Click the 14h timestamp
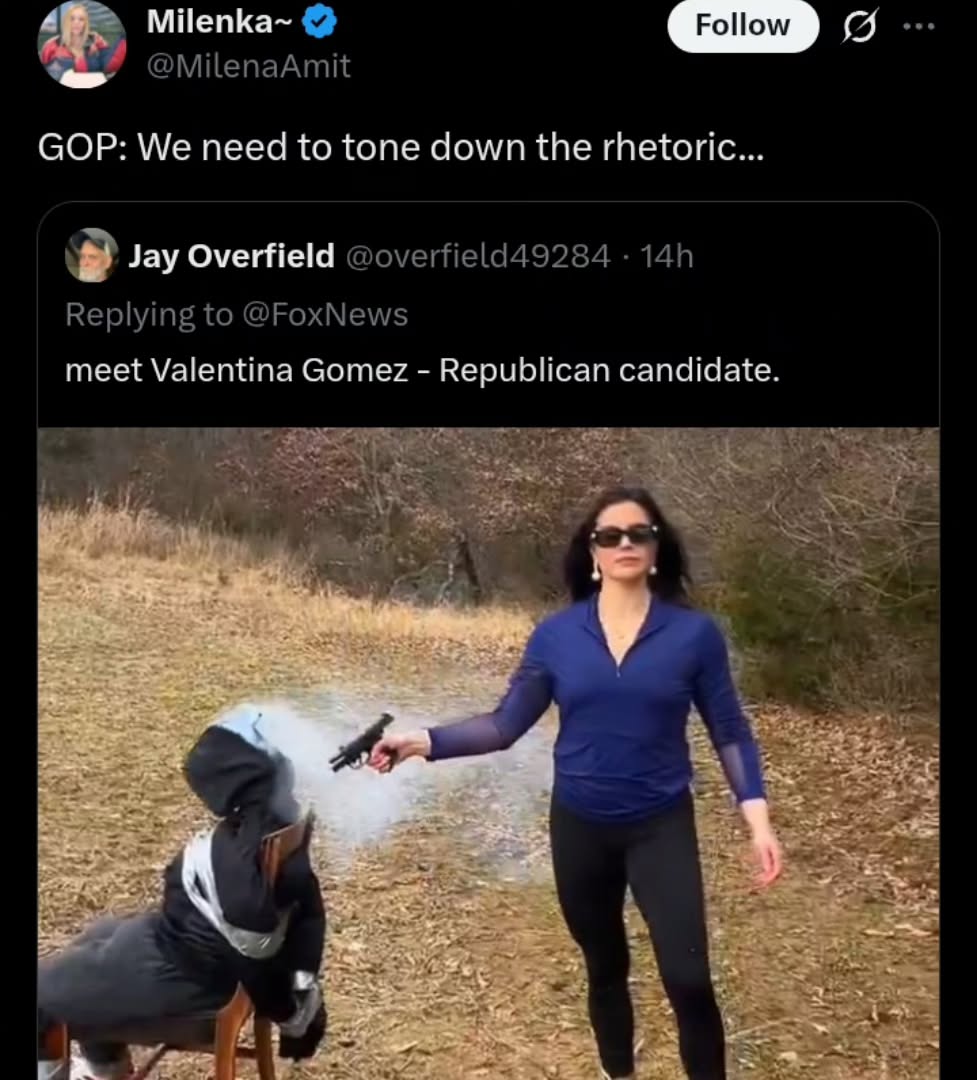This screenshot has height=1080, width=977. point(666,256)
